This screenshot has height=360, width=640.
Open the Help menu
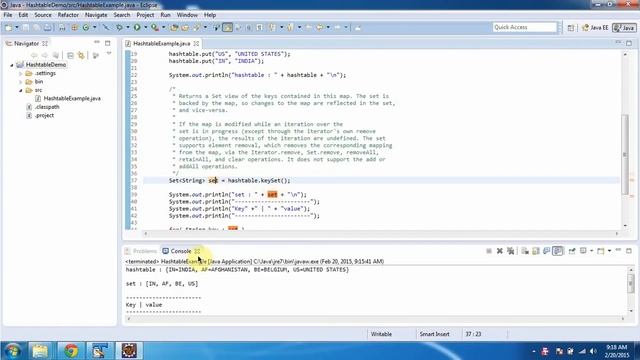click(x=210, y=15)
